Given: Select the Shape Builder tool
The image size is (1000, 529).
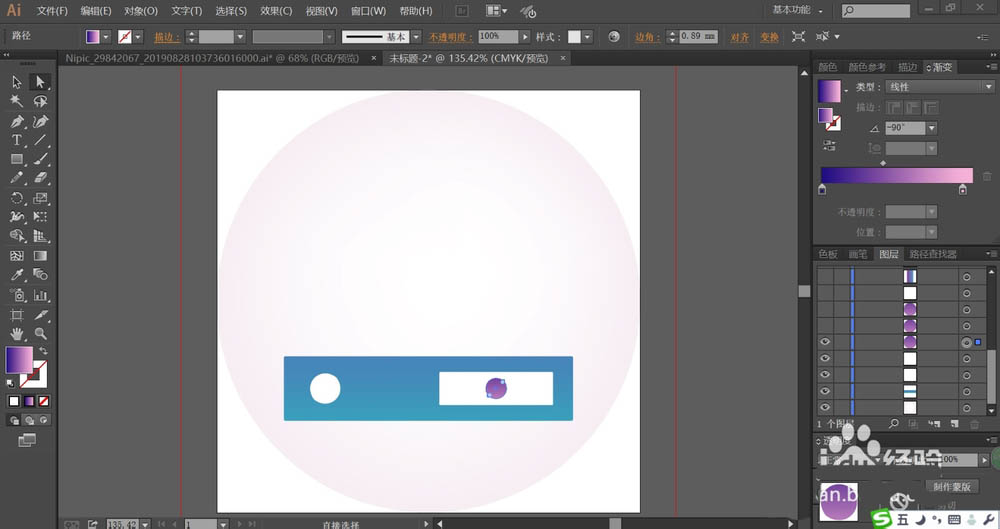Looking at the screenshot, I should [17, 236].
